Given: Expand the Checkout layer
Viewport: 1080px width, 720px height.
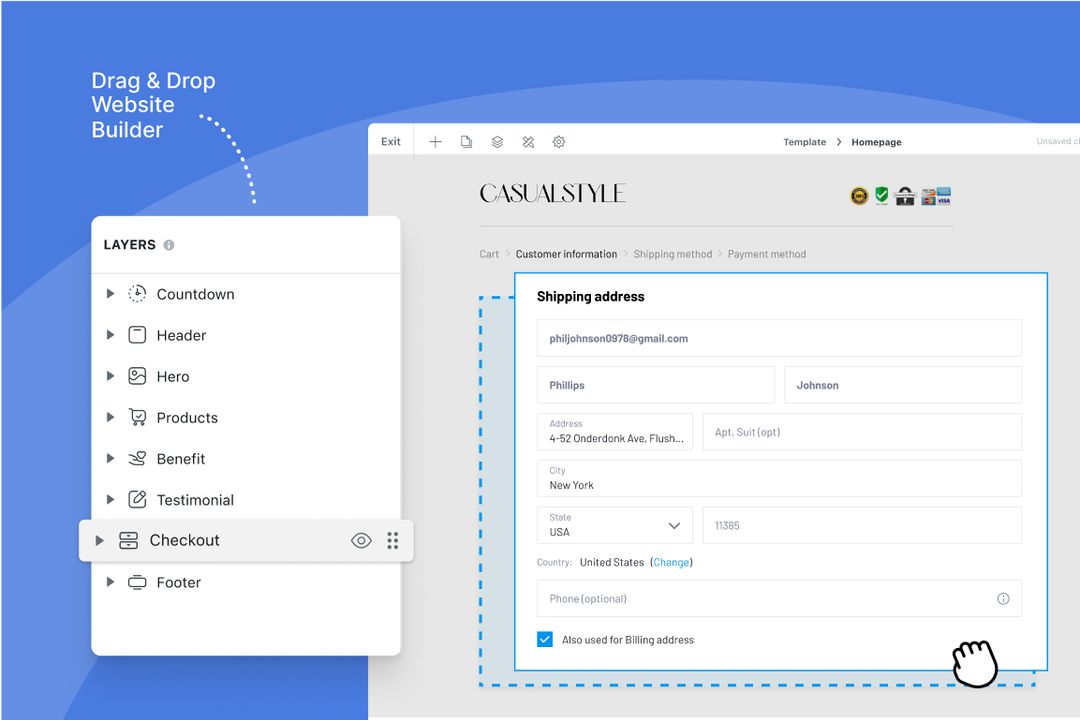Looking at the screenshot, I should 99,540.
